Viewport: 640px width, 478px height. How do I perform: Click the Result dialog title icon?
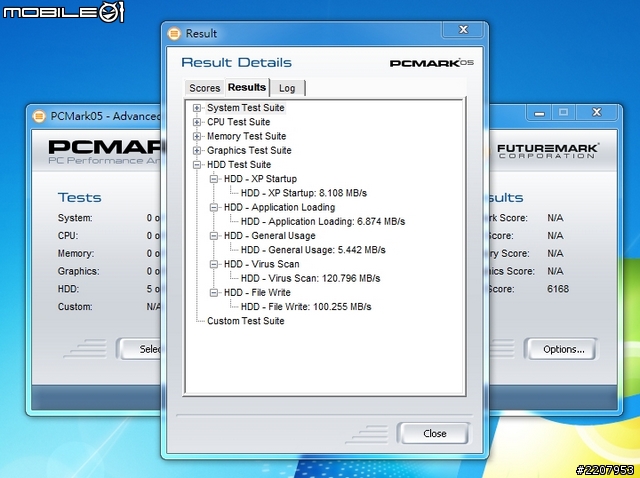174,33
